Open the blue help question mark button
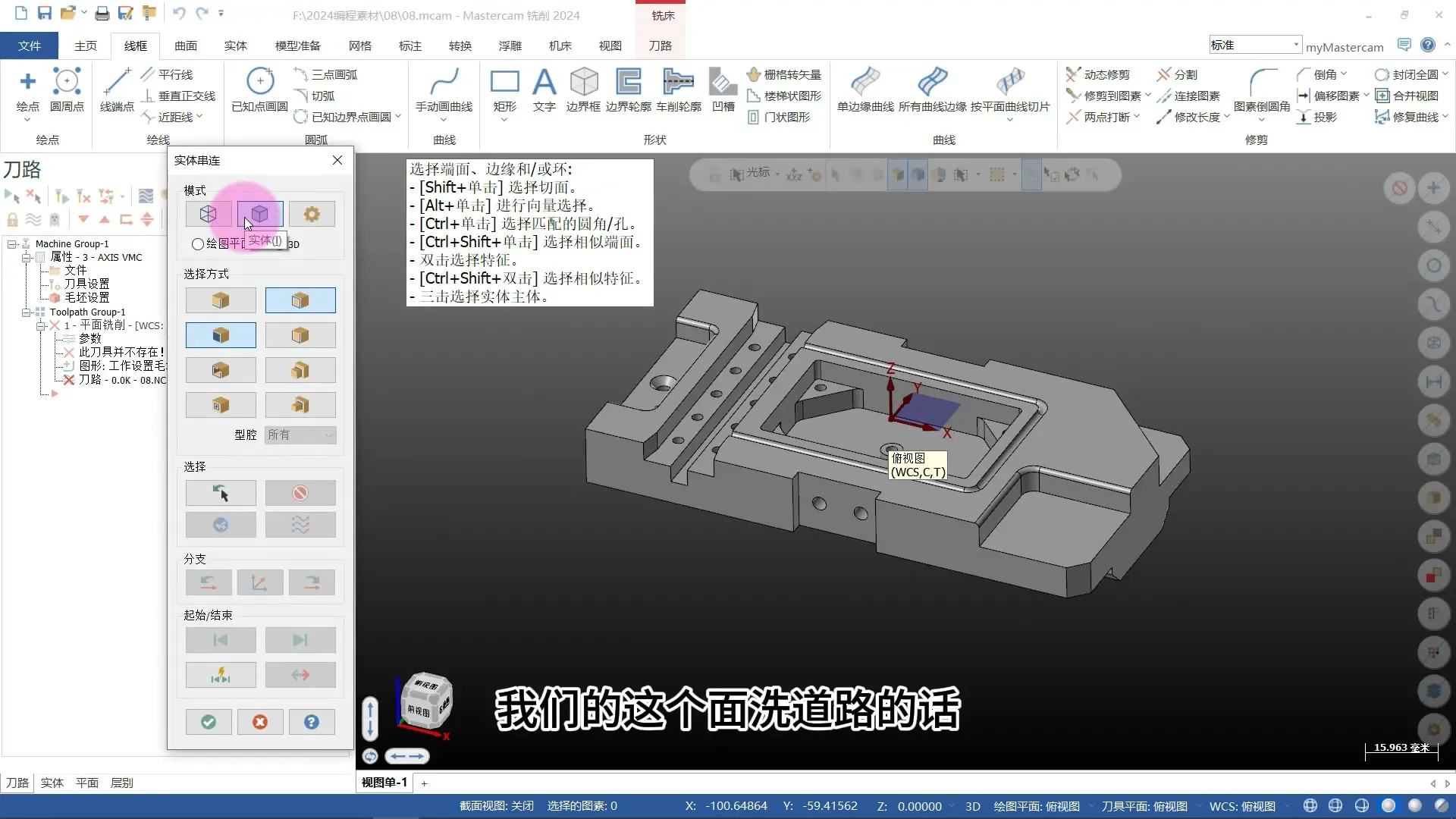 [x=312, y=722]
